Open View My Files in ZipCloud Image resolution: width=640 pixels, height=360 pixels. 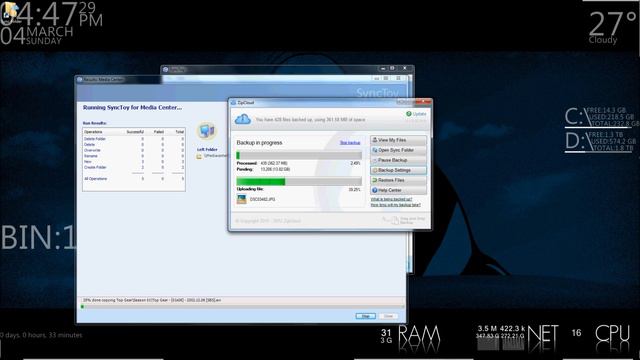398,140
